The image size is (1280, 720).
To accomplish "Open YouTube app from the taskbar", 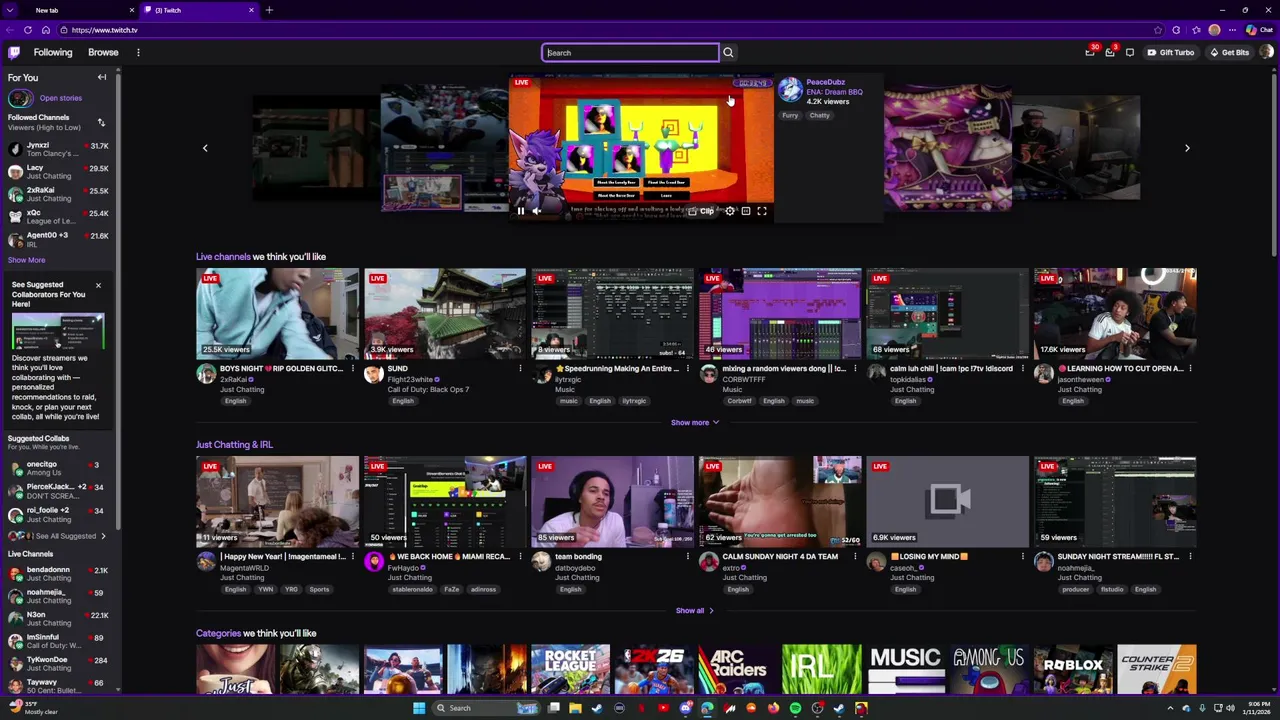I will click(x=663, y=708).
